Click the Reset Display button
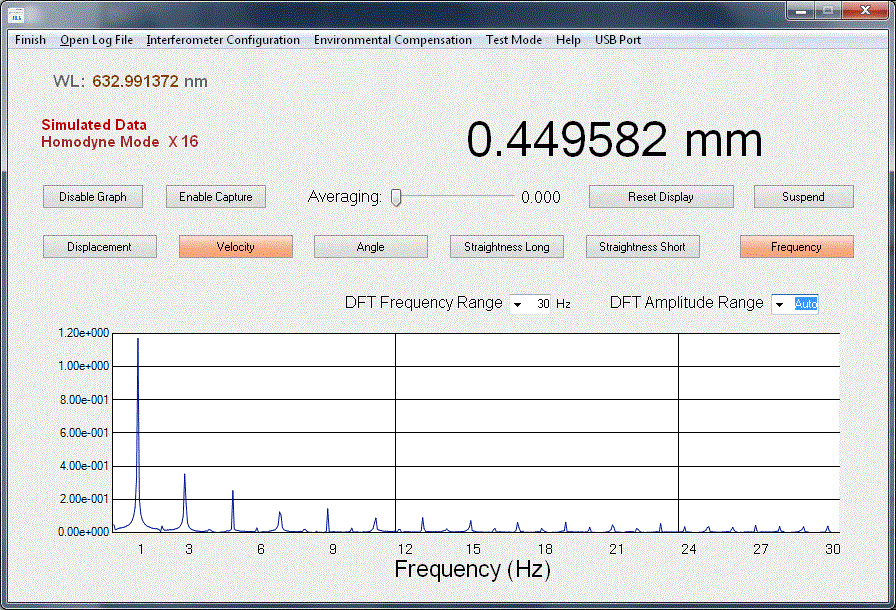The width and height of the screenshot is (896, 610). coord(661,197)
